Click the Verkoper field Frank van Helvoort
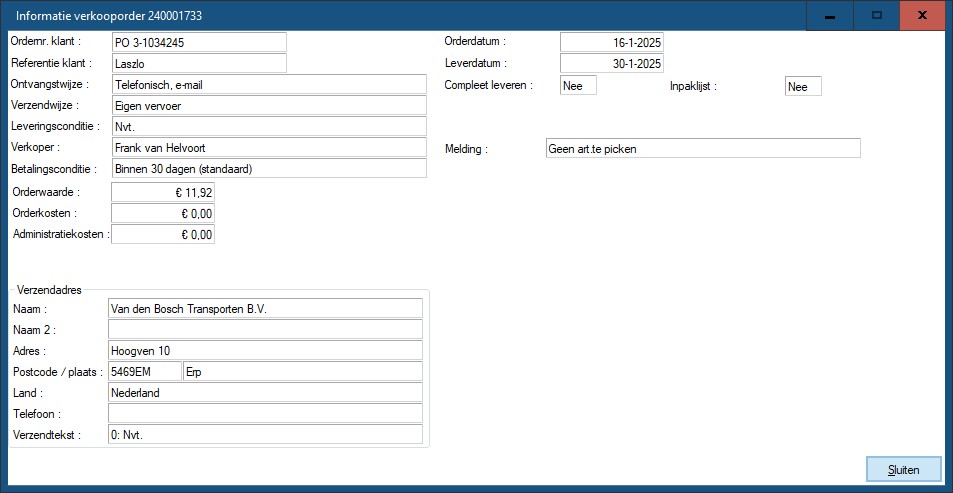953x493 pixels. [269, 147]
